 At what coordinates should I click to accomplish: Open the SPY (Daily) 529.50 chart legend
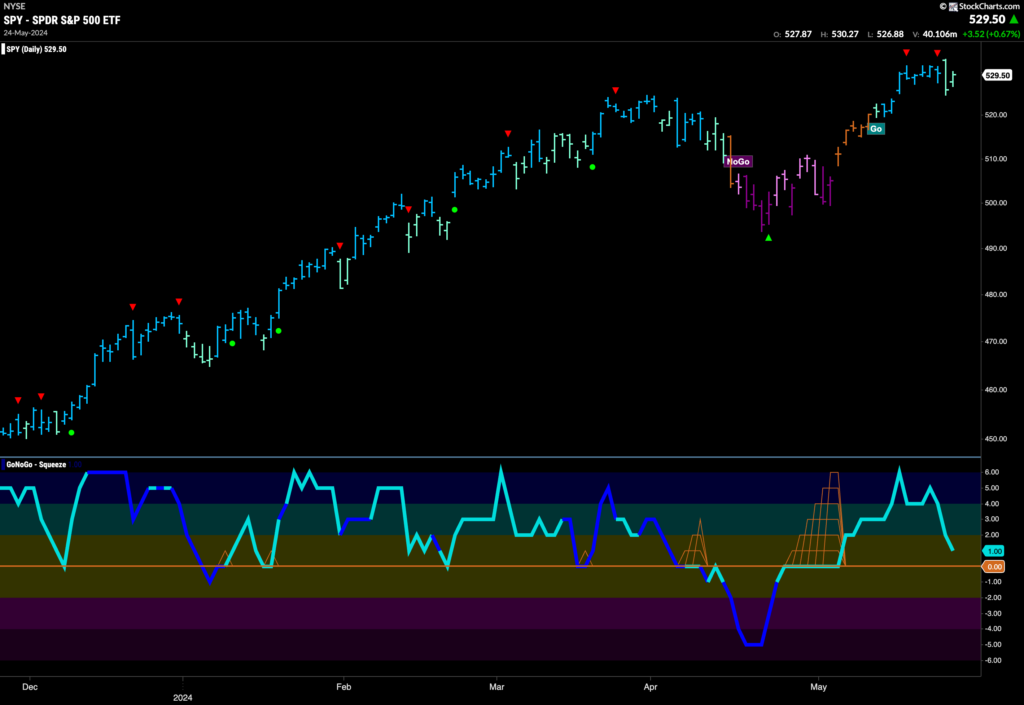tap(37, 48)
